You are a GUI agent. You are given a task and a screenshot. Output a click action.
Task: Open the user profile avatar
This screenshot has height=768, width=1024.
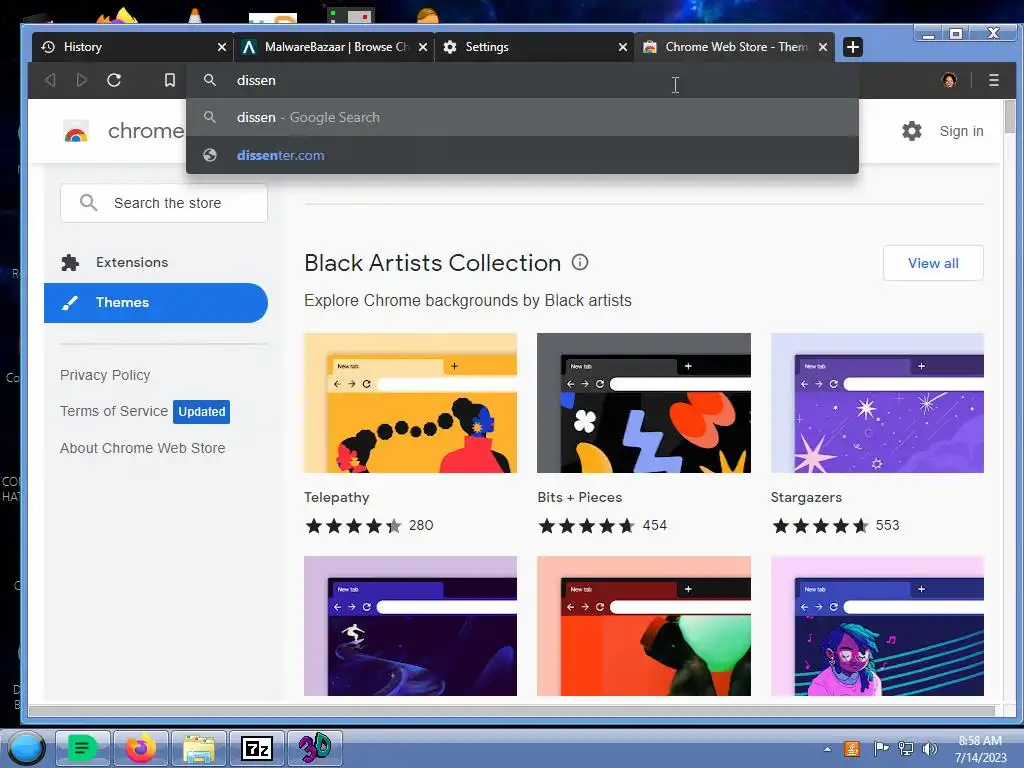coord(949,80)
